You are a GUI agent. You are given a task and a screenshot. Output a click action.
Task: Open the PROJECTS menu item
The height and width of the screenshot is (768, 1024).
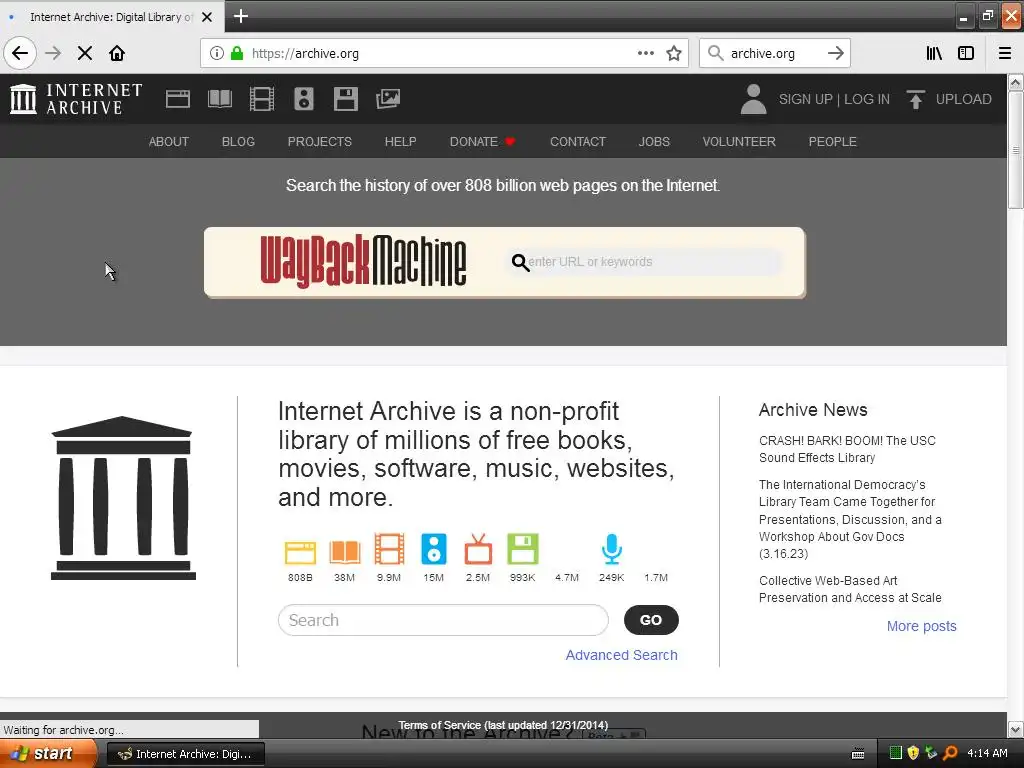point(319,142)
